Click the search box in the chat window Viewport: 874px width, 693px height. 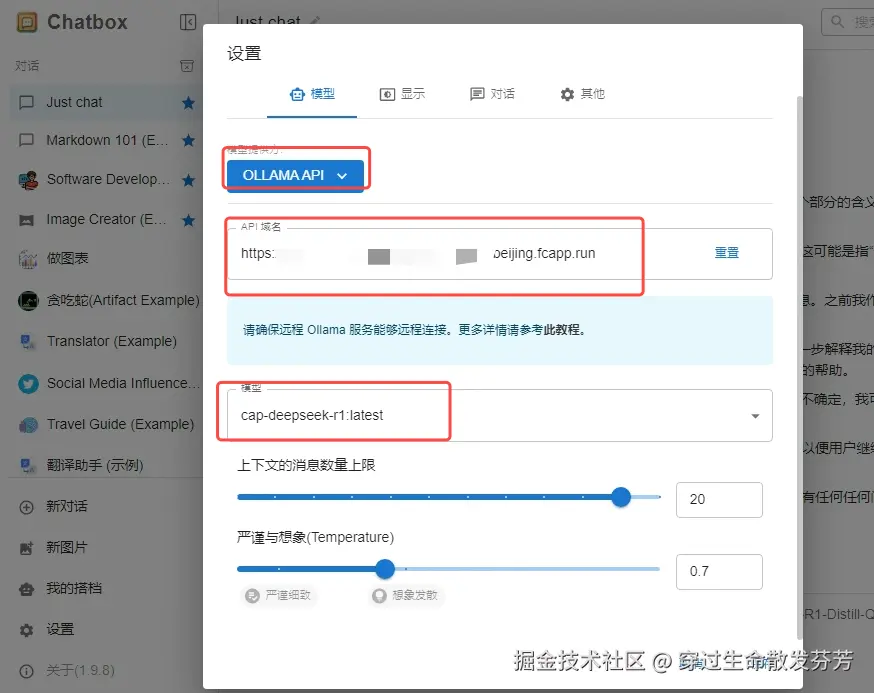pyautogui.click(x=848, y=22)
